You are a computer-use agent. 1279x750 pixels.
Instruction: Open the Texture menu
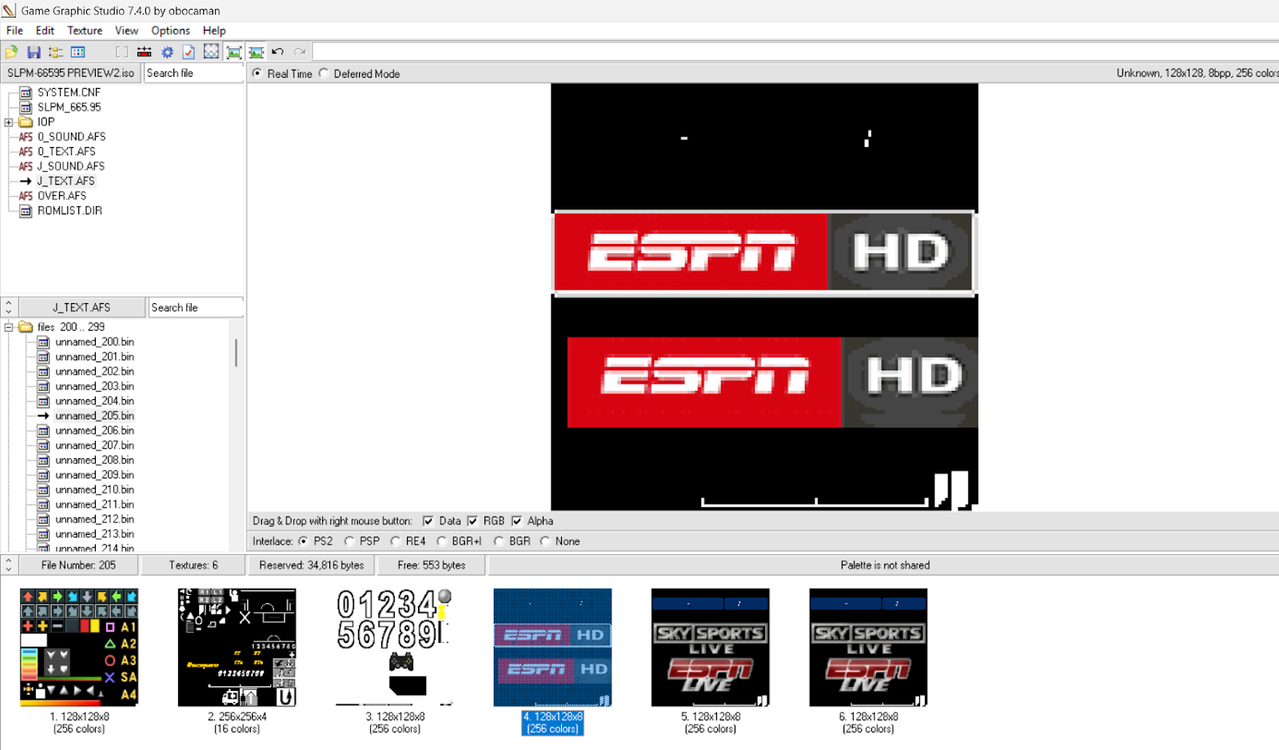(85, 31)
